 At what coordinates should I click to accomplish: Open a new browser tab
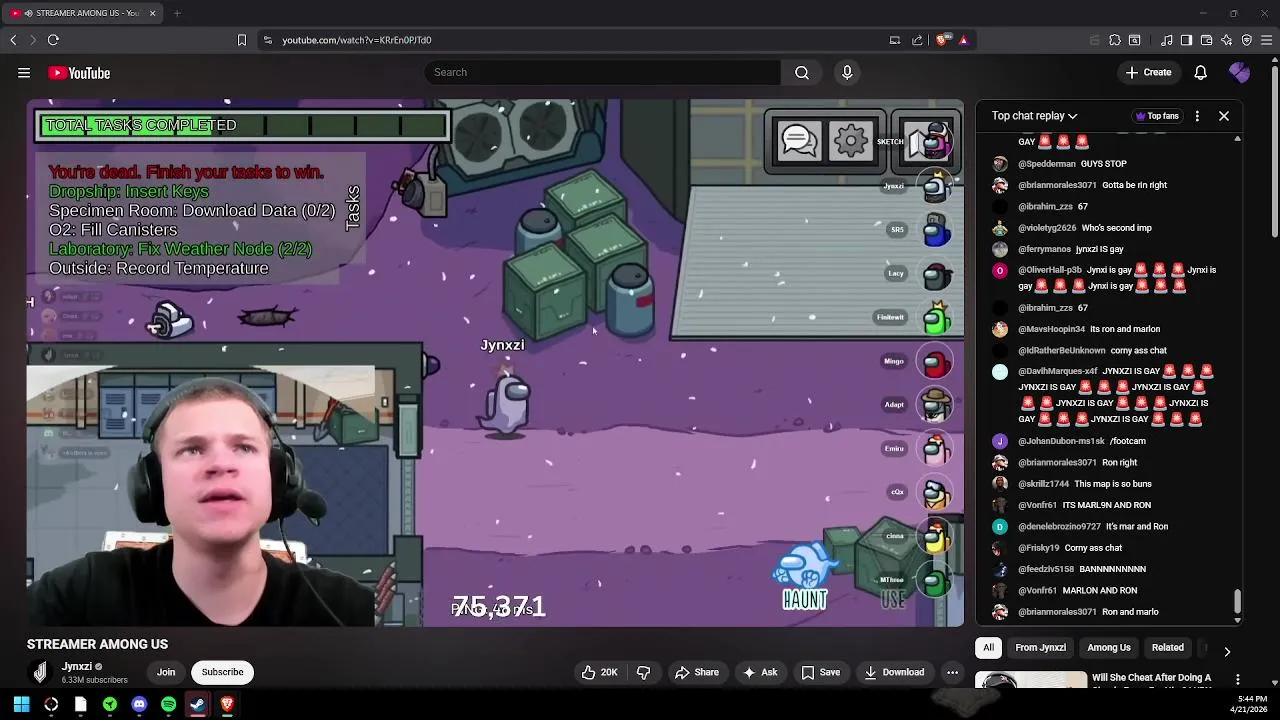point(177,13)
